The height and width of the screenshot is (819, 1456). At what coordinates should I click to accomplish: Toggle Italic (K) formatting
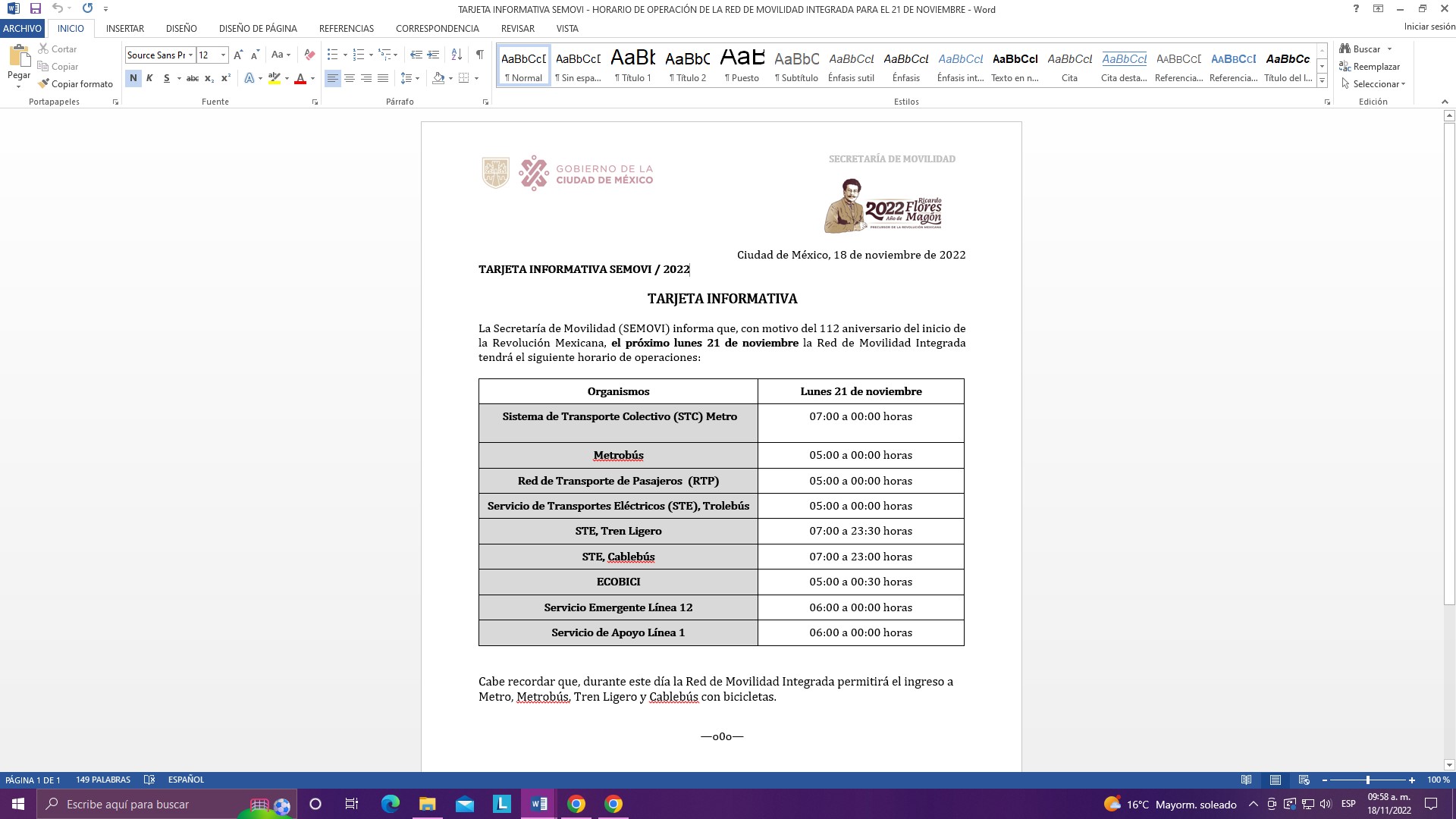pyautogui.click(x=149, y=78)
